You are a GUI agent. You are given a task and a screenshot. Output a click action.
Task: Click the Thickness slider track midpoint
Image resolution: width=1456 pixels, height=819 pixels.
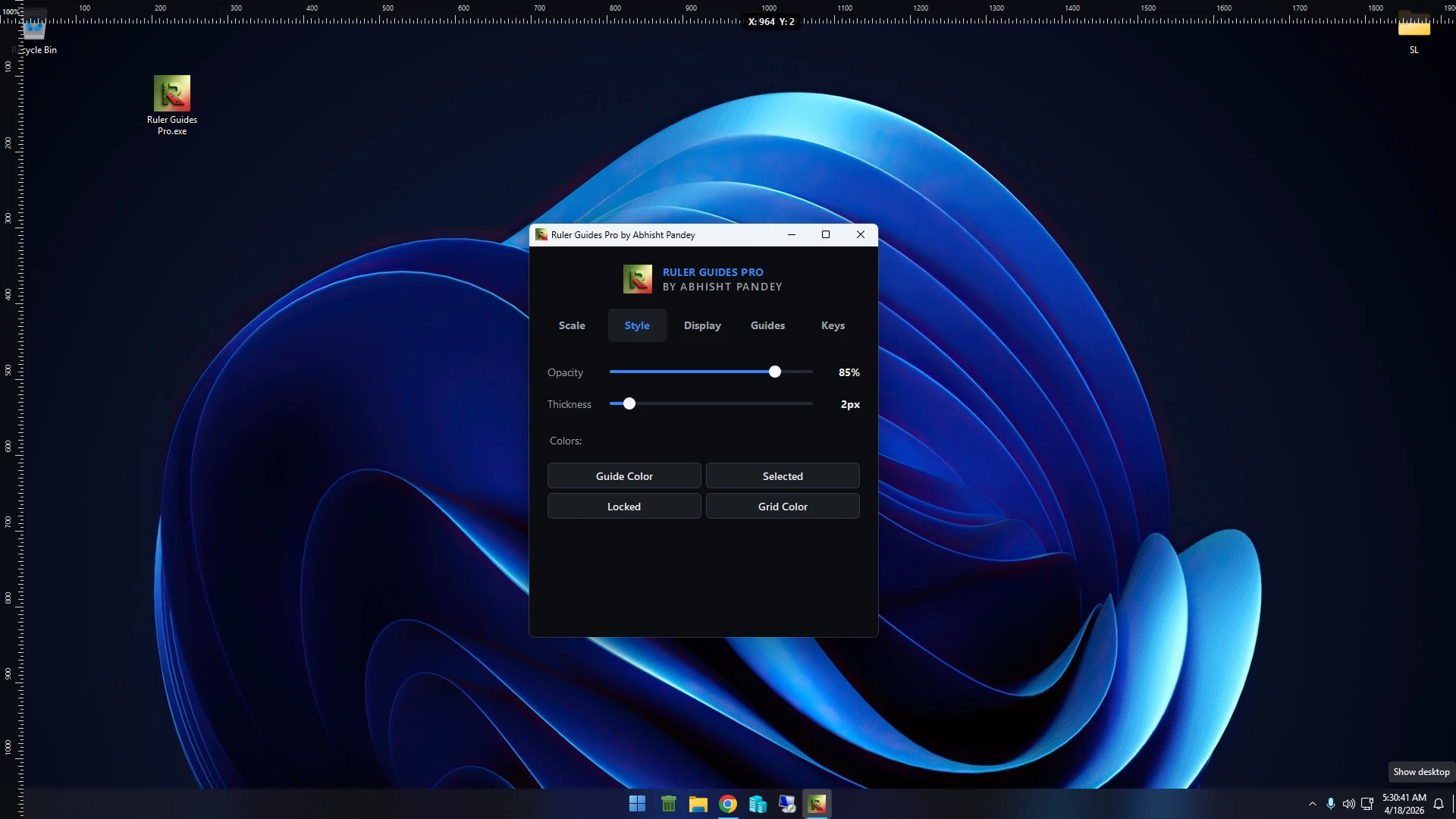point(711,403)
